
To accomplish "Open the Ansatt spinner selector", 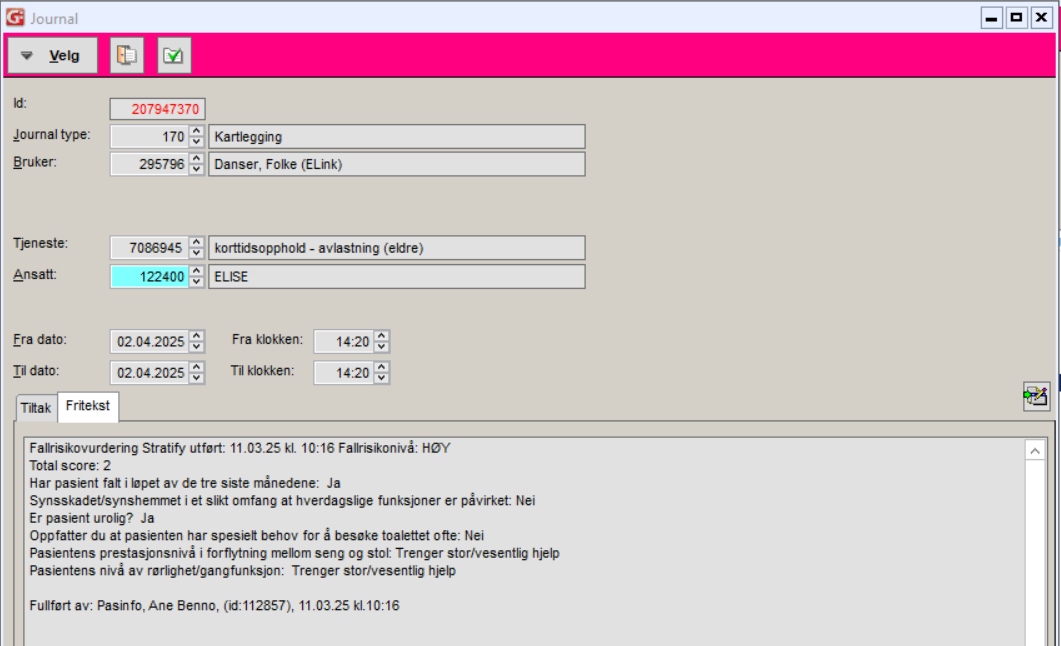I will coord(197,277).
